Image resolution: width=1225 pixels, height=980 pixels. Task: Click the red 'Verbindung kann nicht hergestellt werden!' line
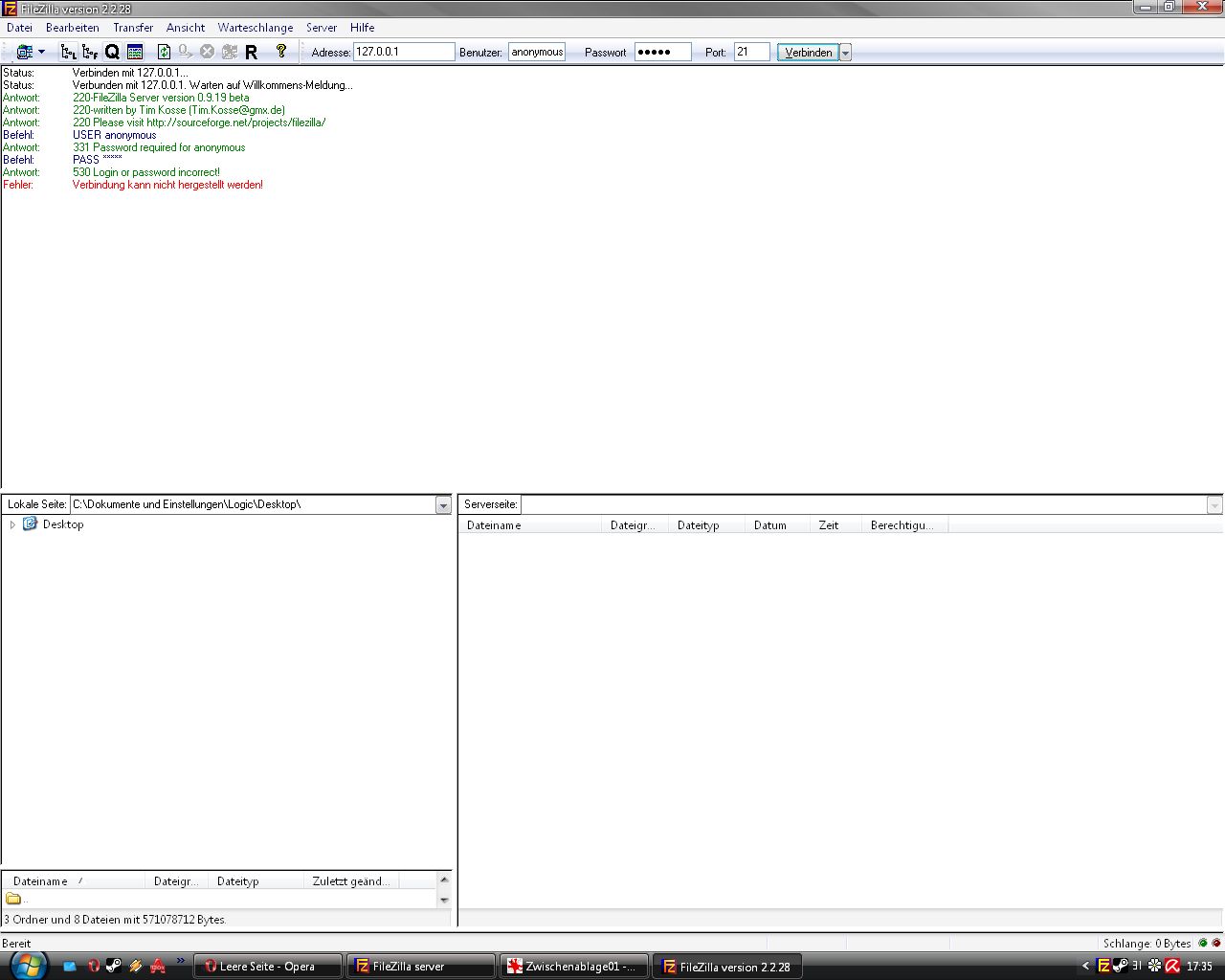point(167,185)
